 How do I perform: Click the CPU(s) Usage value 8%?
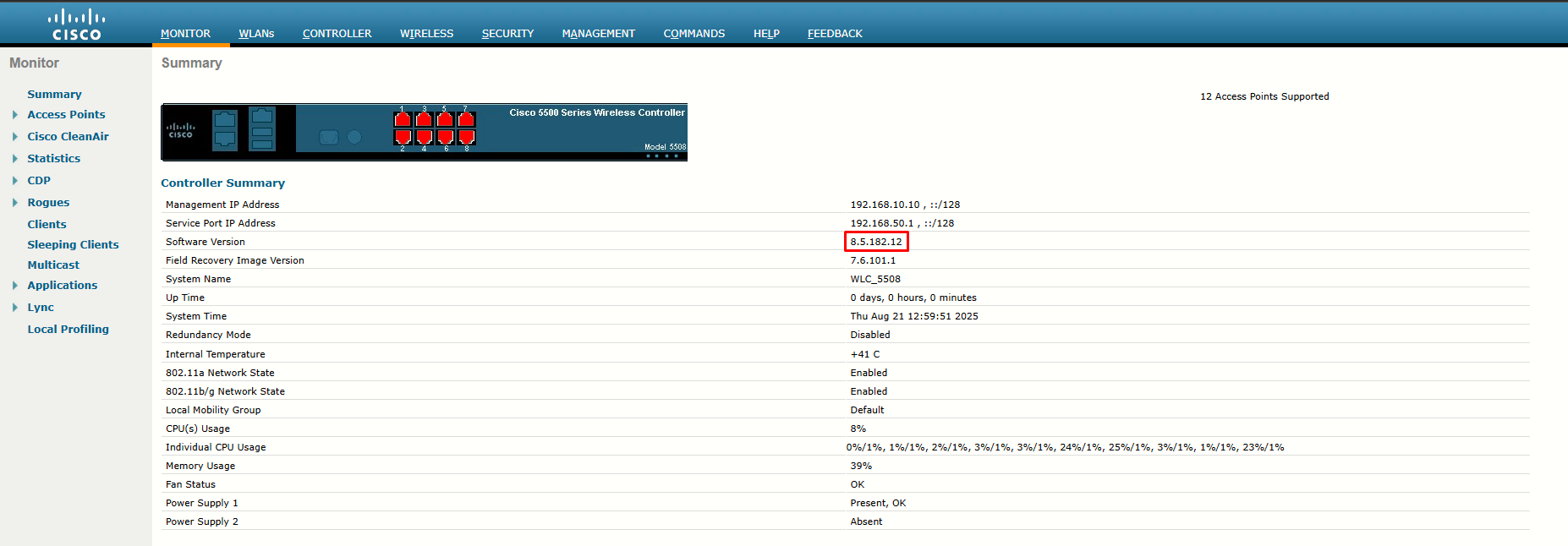[x=858, y=429]
